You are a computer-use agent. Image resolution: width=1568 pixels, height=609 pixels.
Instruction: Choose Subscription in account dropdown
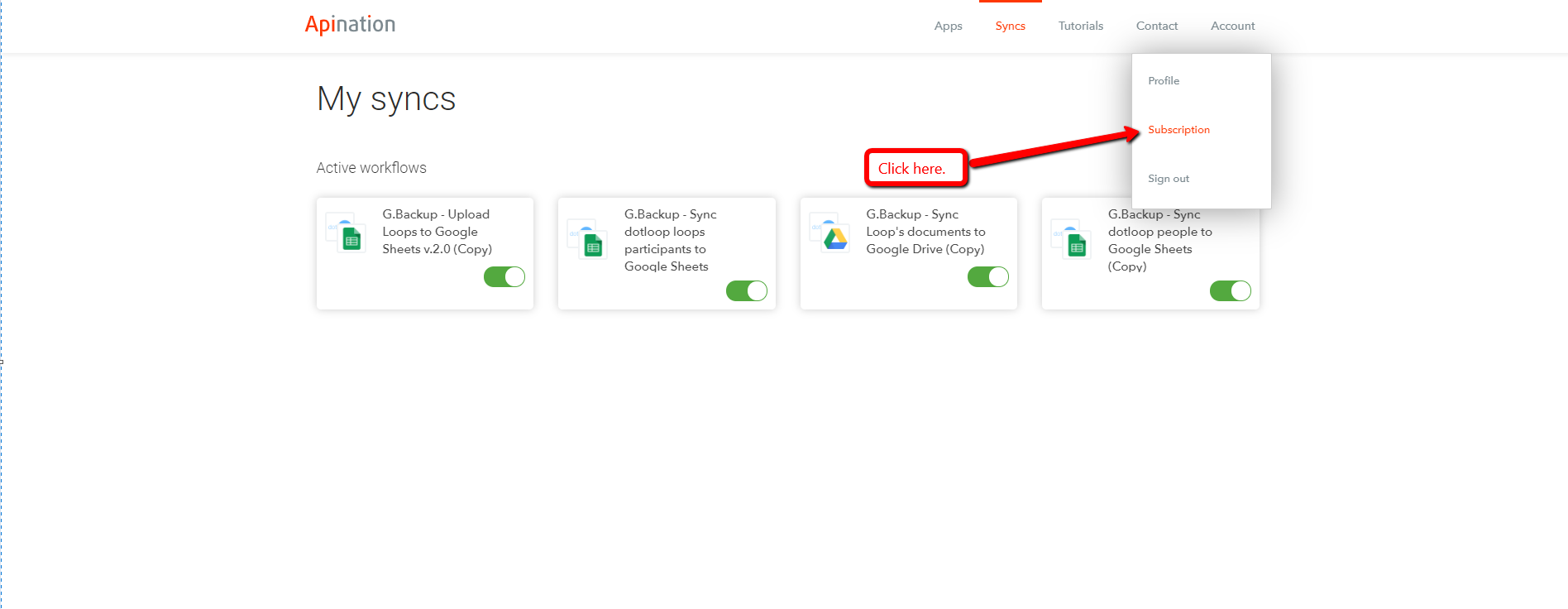(x=1178, y=130)
